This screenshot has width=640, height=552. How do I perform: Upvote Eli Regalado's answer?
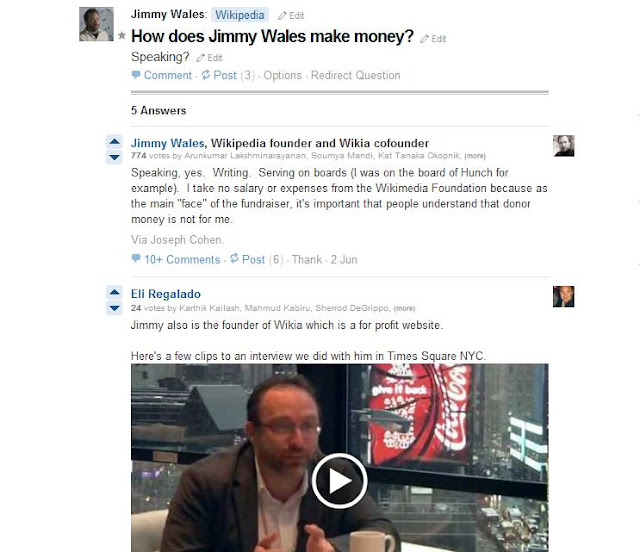[x=114, y=292]
